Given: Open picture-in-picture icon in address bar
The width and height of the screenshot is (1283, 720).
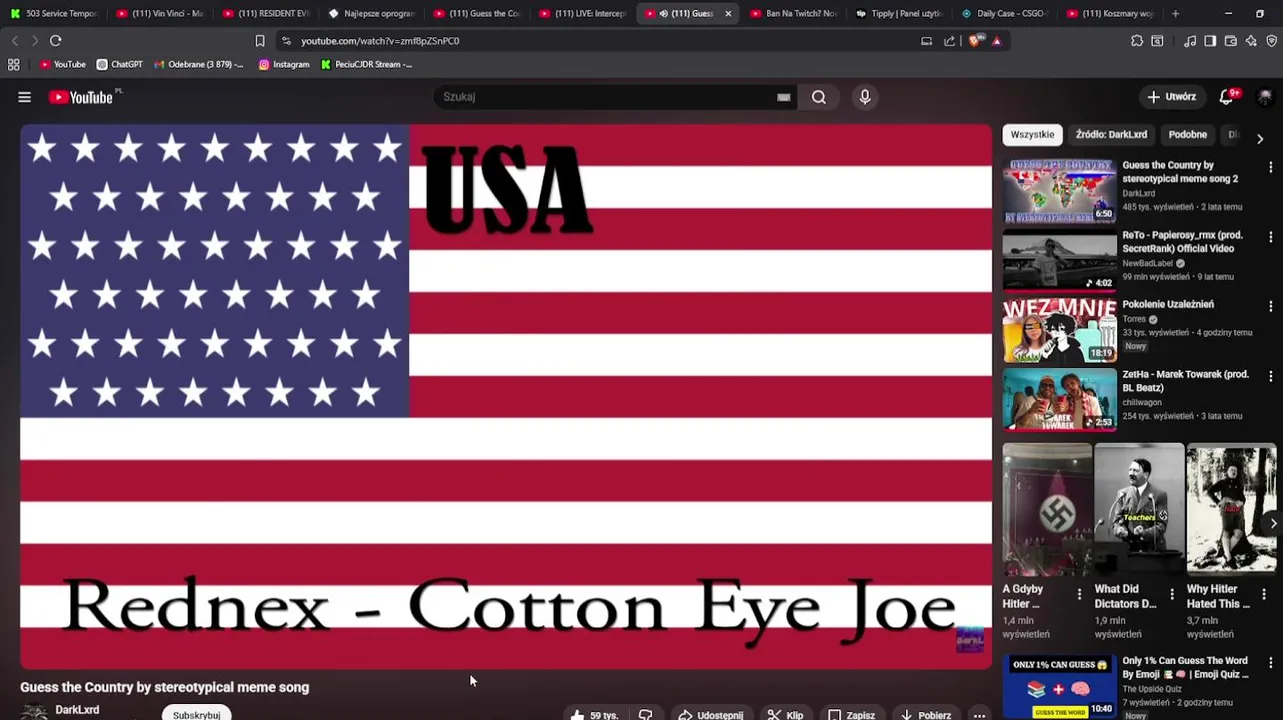Looking at the screenshot, I should pos(927,41).
